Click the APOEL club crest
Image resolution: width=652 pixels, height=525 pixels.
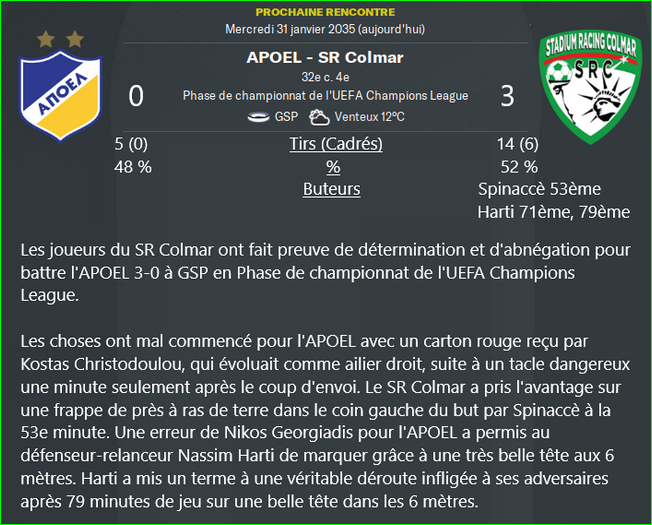coord(61,96)
